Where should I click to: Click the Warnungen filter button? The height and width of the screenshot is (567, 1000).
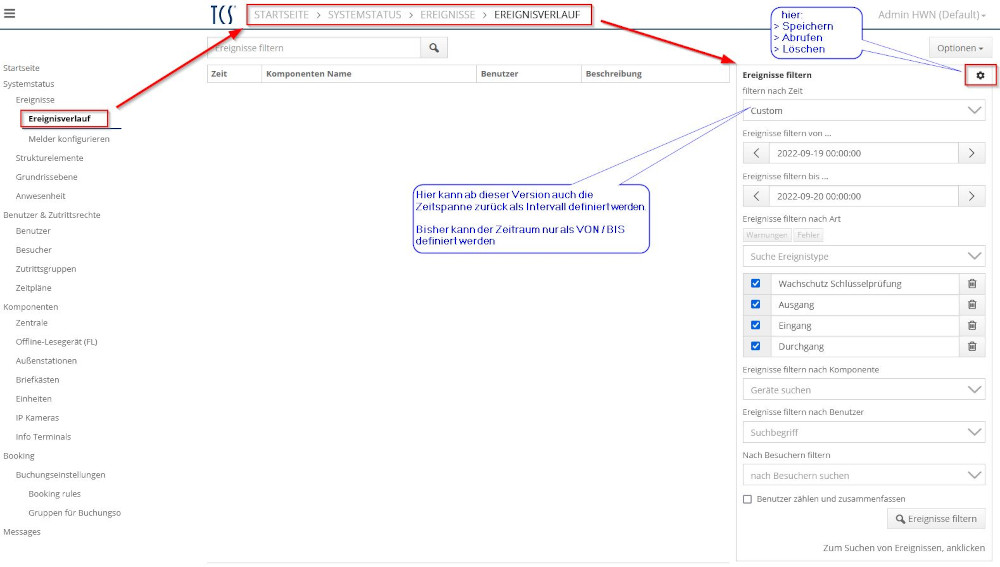(x=767, y=236)
